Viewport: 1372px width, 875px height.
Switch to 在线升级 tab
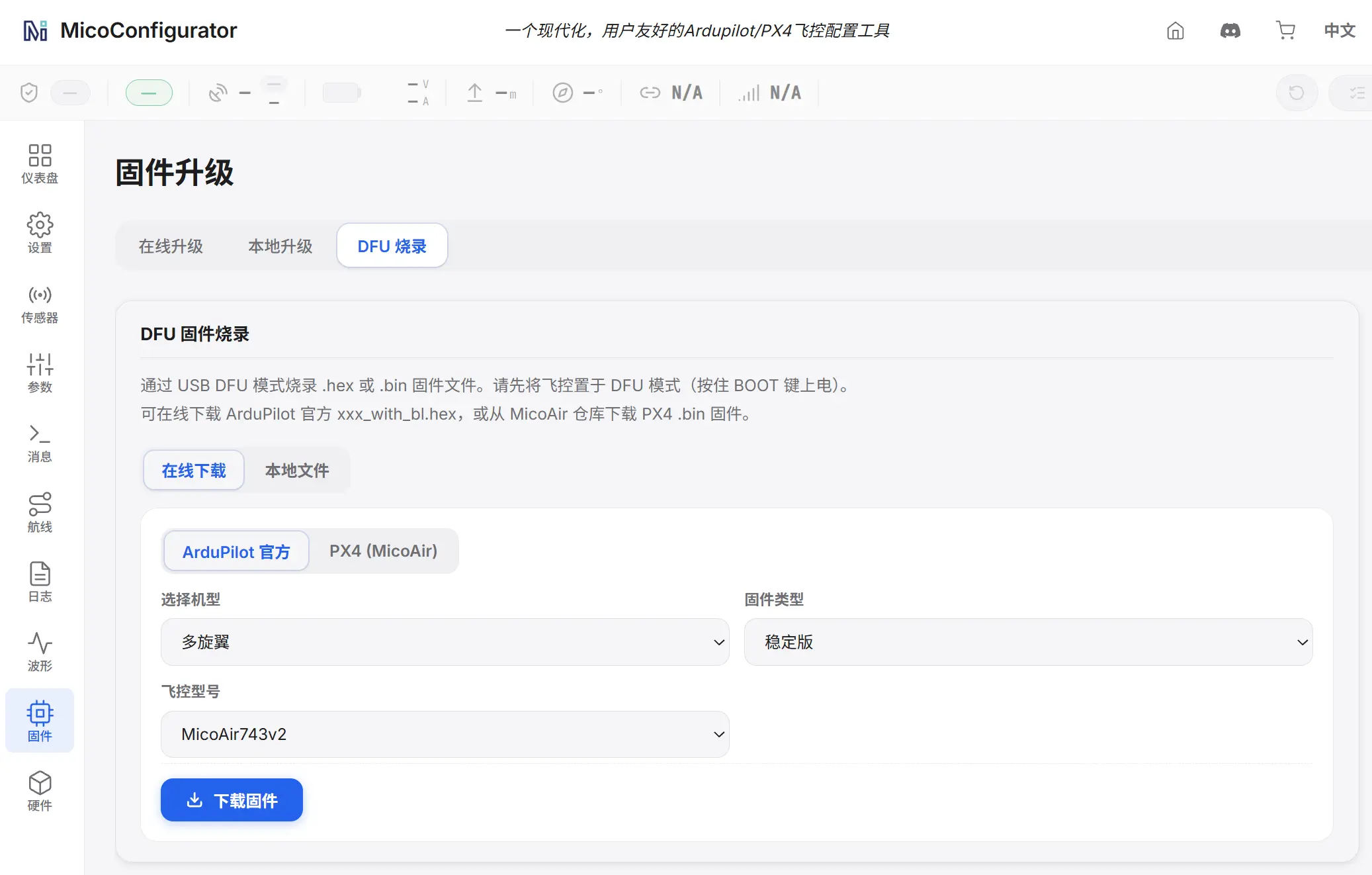point(171,246)
